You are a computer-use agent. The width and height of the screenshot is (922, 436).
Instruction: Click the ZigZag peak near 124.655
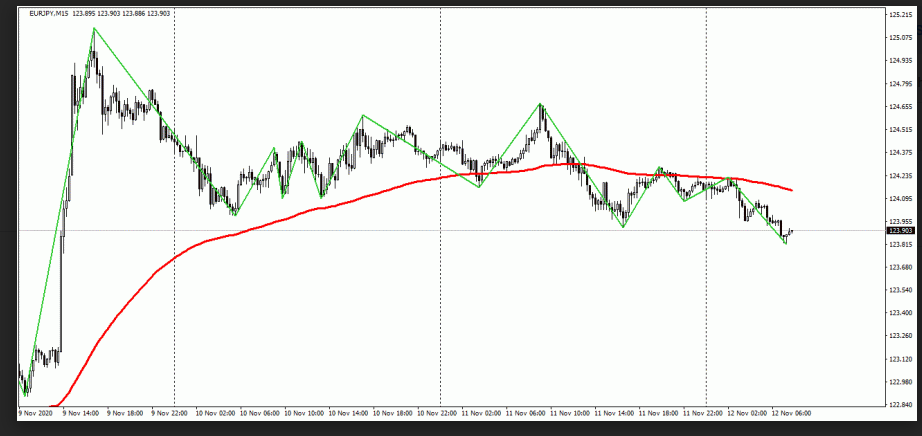coord(541,104)
